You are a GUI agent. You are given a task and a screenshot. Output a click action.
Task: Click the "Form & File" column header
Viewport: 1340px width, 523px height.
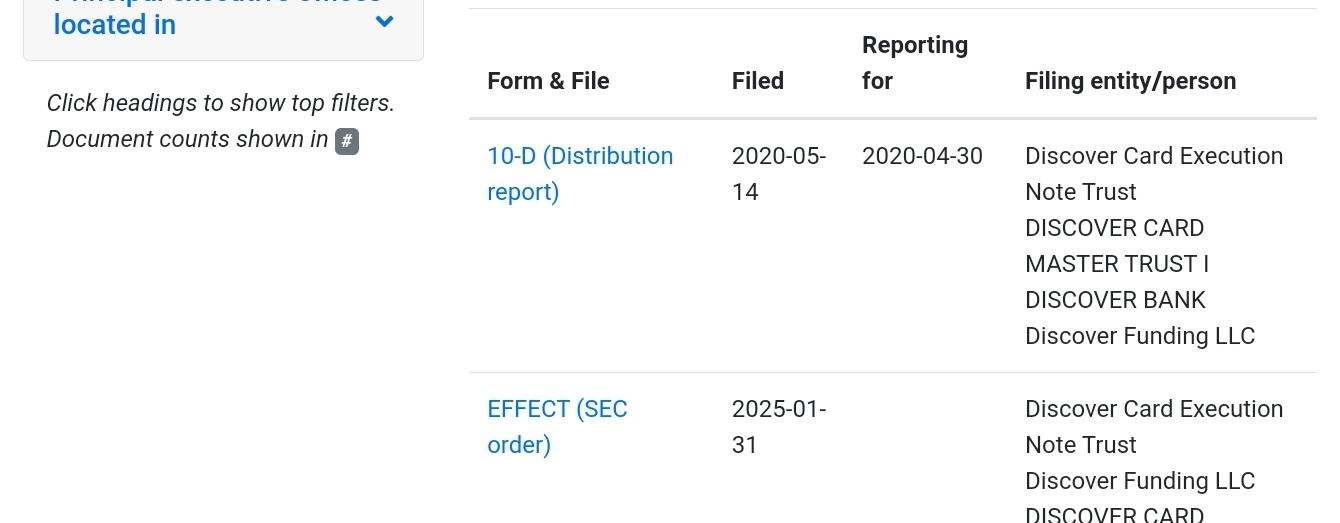click(x=548, y=81)
